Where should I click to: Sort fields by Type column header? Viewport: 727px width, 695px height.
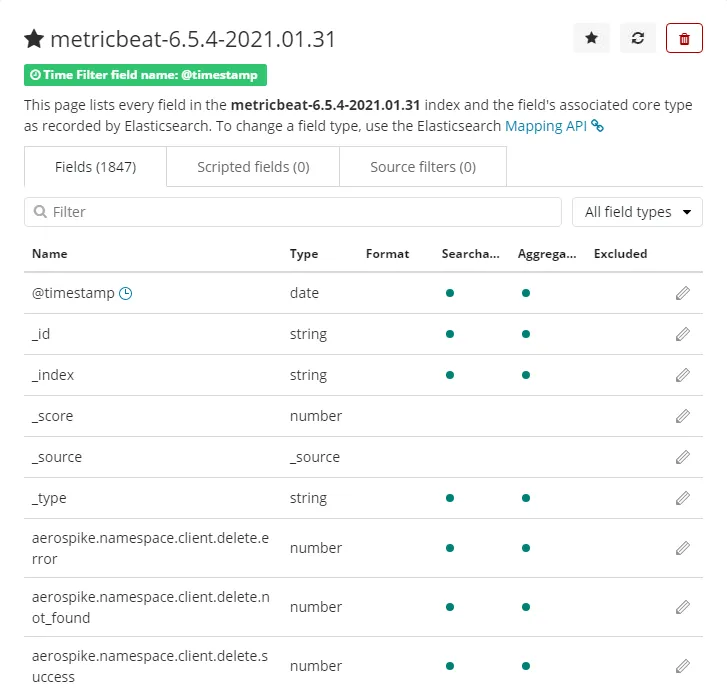[304, 254]
